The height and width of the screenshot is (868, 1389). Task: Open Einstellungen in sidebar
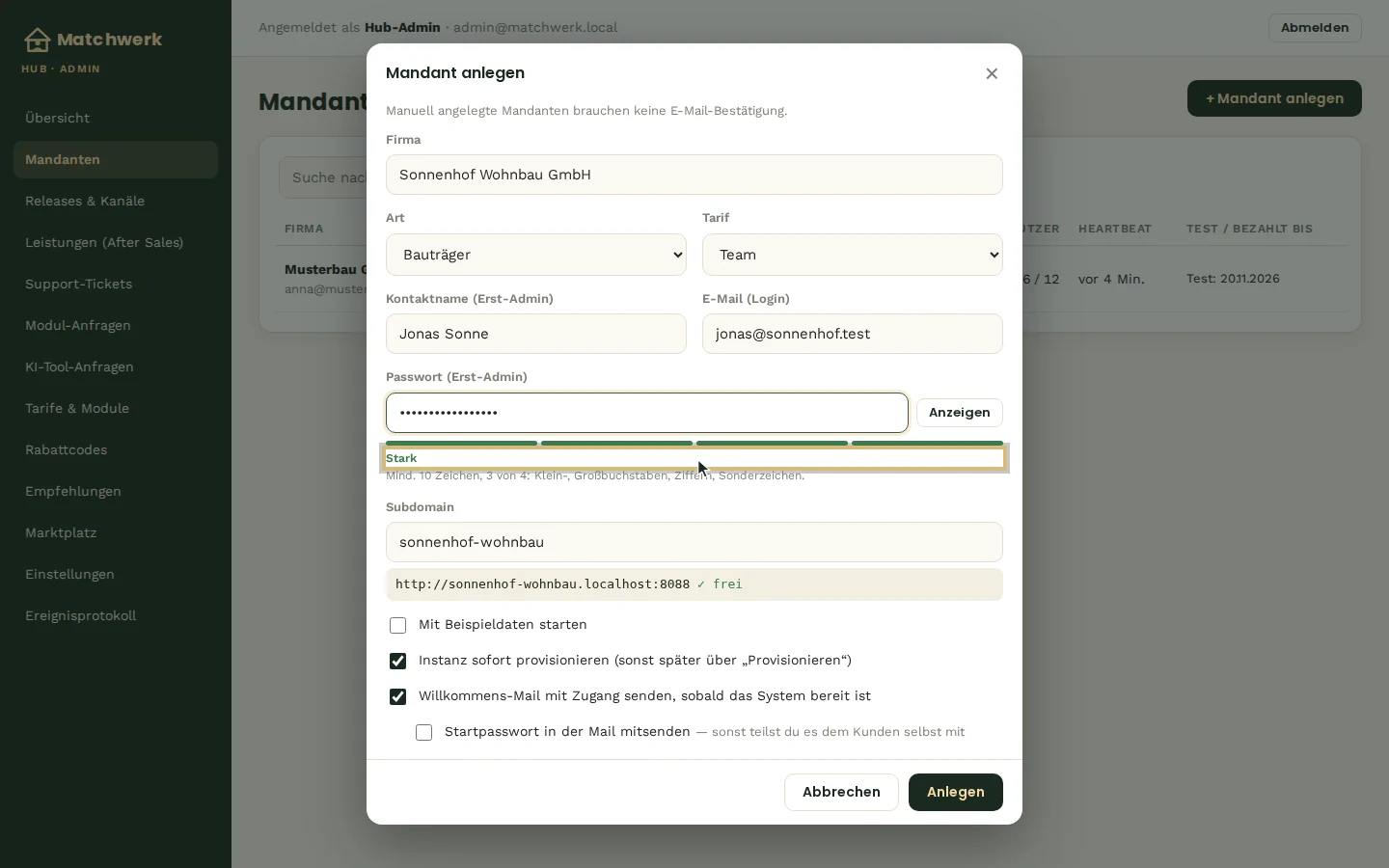pos(116,574)
